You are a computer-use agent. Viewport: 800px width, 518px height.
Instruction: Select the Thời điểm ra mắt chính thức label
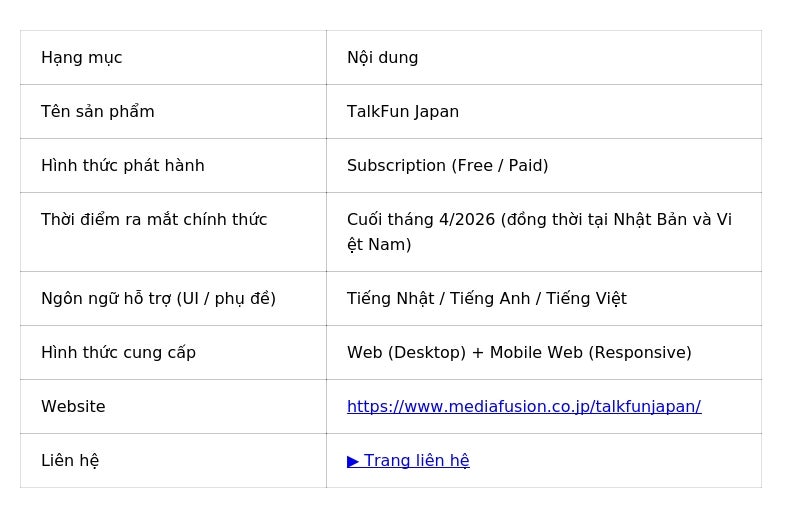tap(154, 219)
